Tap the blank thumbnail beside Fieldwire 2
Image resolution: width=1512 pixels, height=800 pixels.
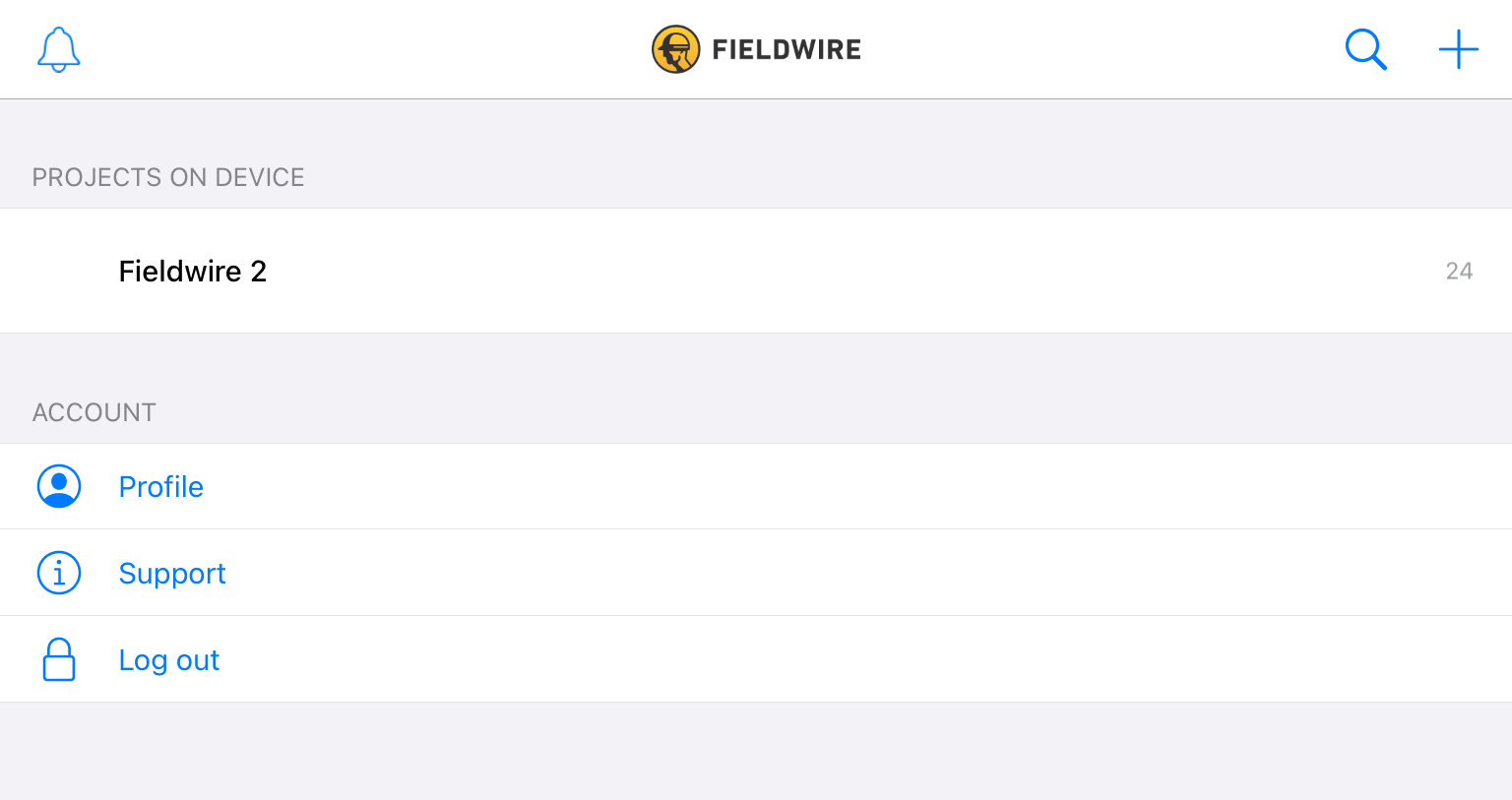[x=59, y=271]
